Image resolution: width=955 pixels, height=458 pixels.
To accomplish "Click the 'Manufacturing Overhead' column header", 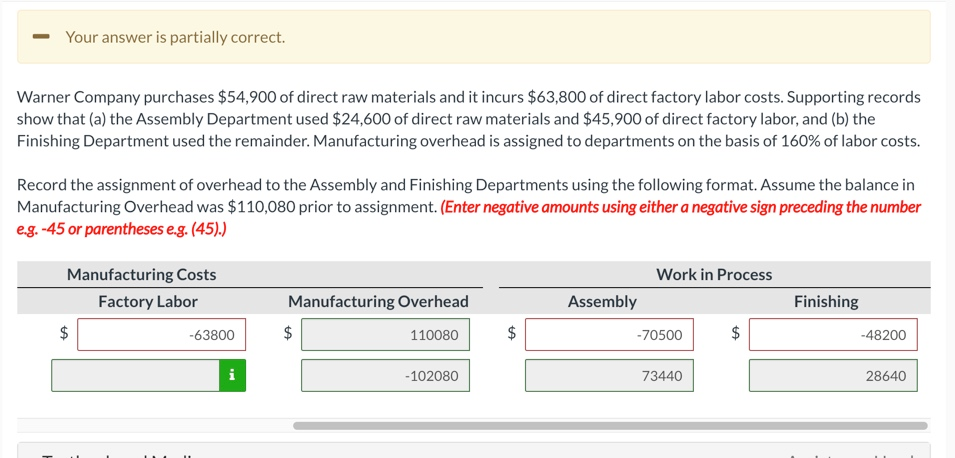I will [x=378, y=301].
